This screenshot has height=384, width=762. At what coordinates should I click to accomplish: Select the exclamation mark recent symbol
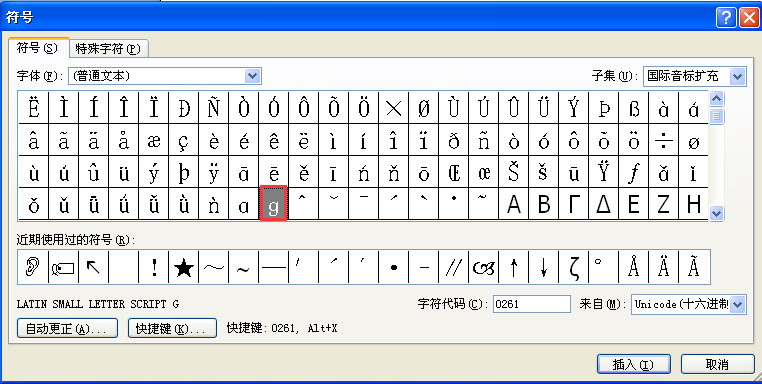click(154, 267)
